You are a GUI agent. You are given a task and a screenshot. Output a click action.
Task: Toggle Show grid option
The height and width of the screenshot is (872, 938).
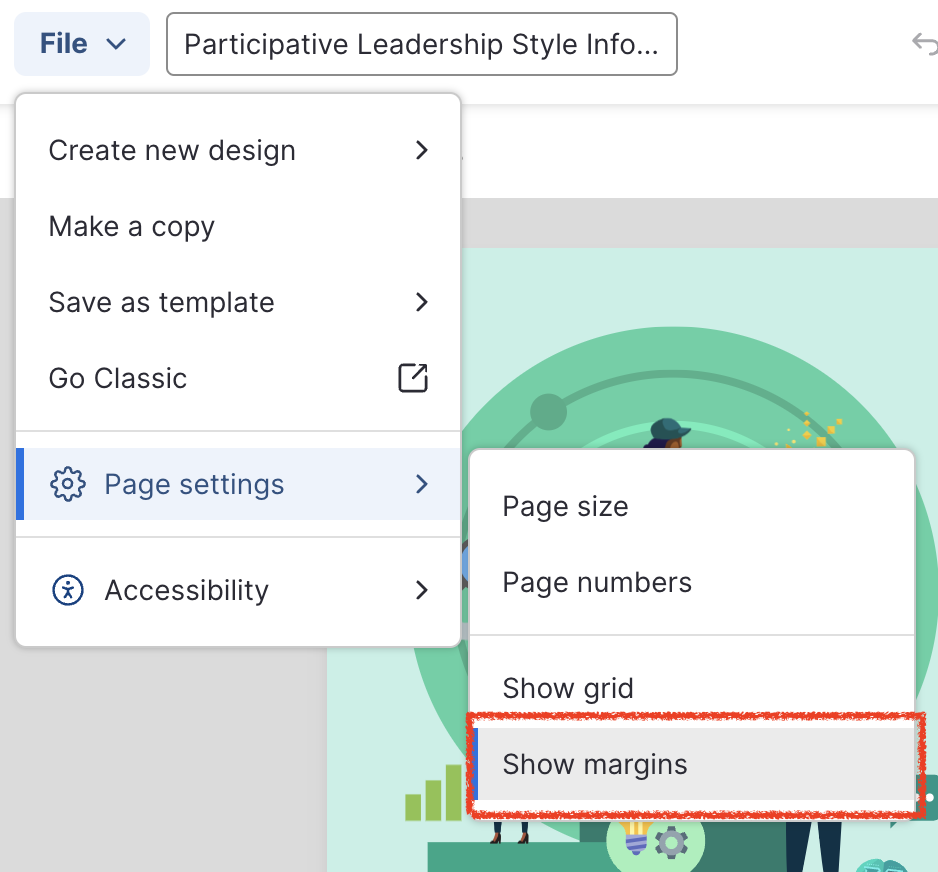[568, 688]
